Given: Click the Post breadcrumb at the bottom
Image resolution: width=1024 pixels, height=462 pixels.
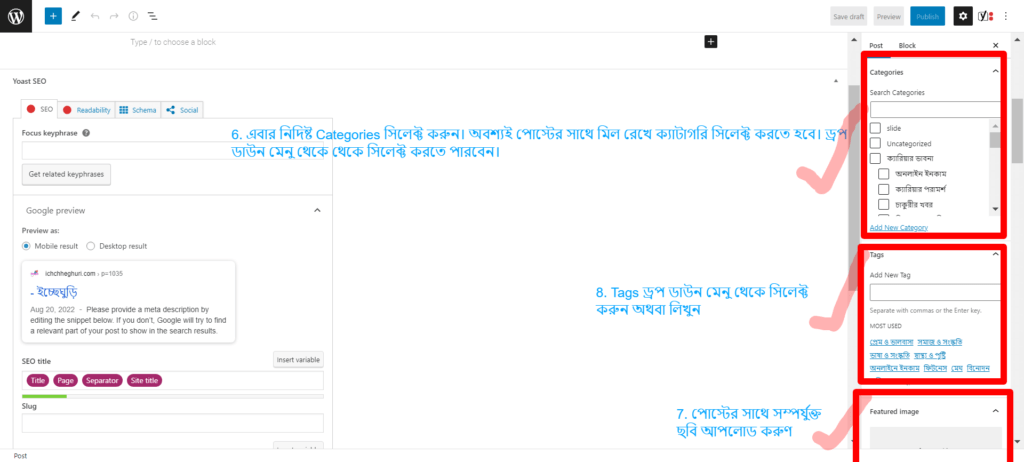Looking at the screenshot, I should point(20,455).
